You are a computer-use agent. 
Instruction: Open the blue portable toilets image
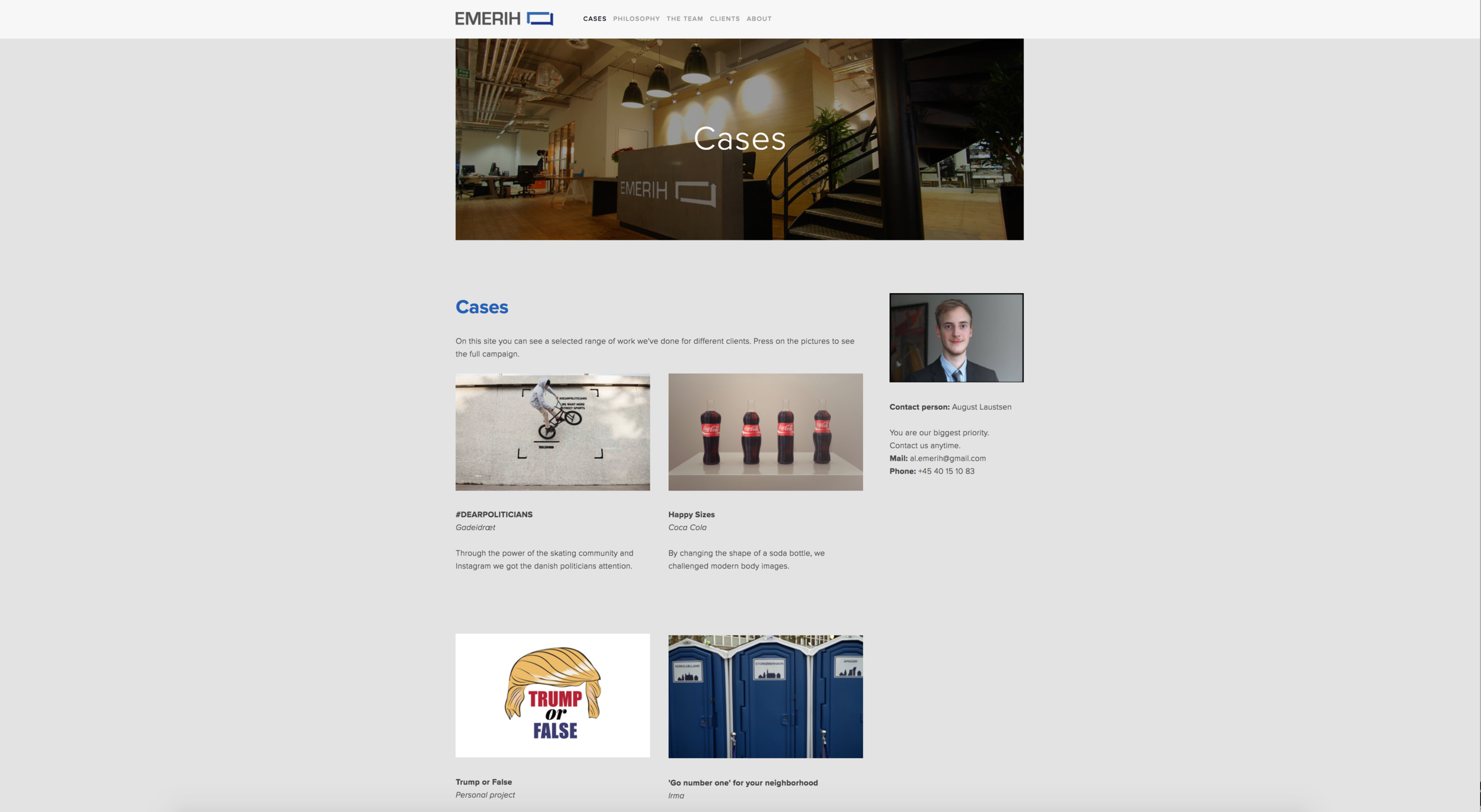pos(765,697)
